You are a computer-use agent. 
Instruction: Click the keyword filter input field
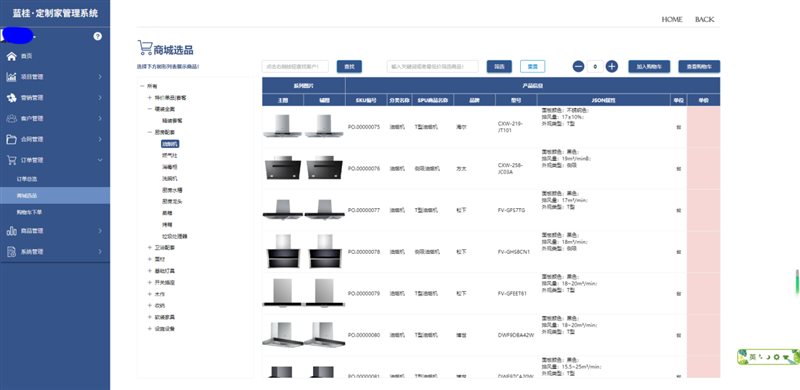coord(433,66)
